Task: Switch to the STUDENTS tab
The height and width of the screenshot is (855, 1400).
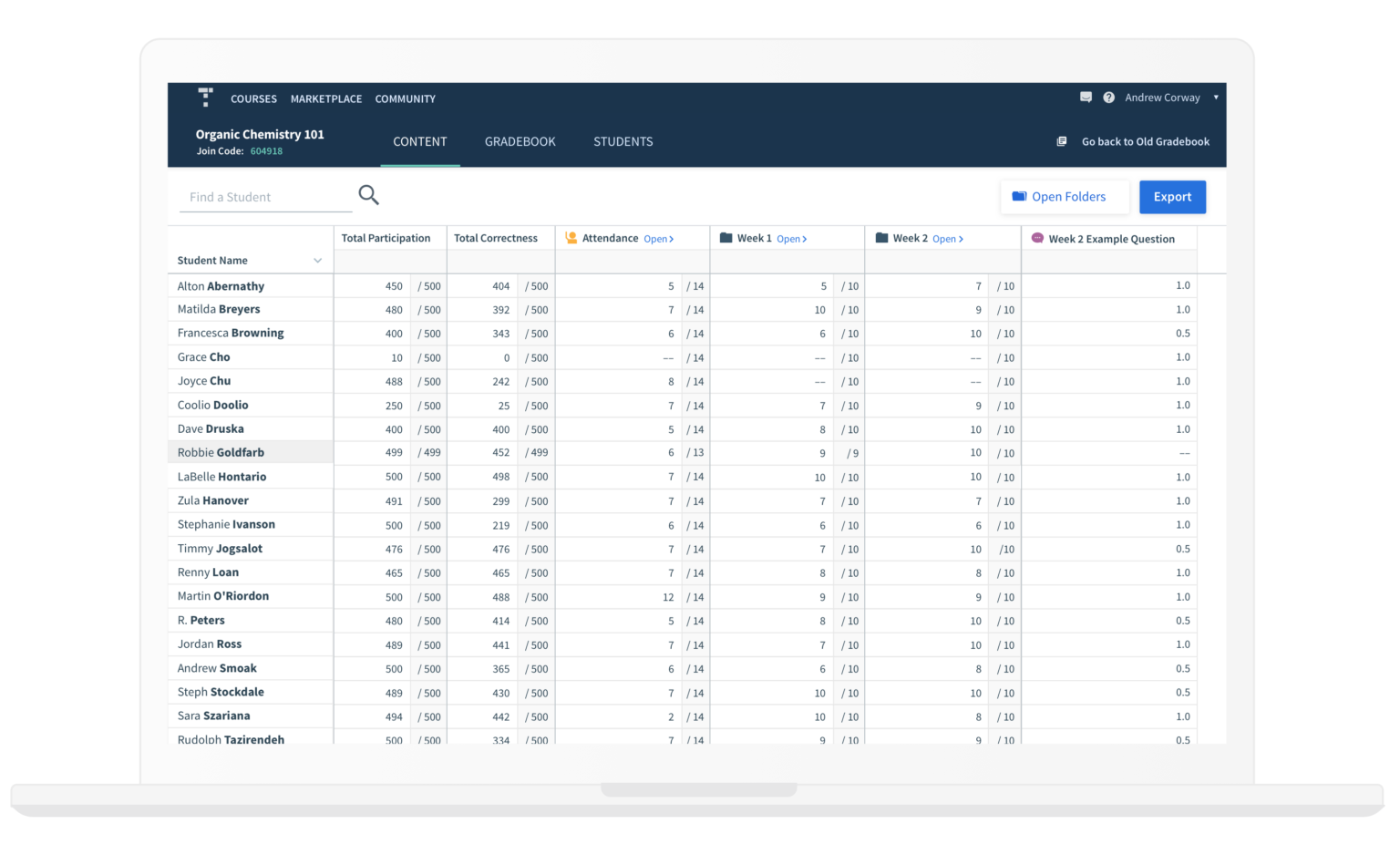Action: (623, 141)
